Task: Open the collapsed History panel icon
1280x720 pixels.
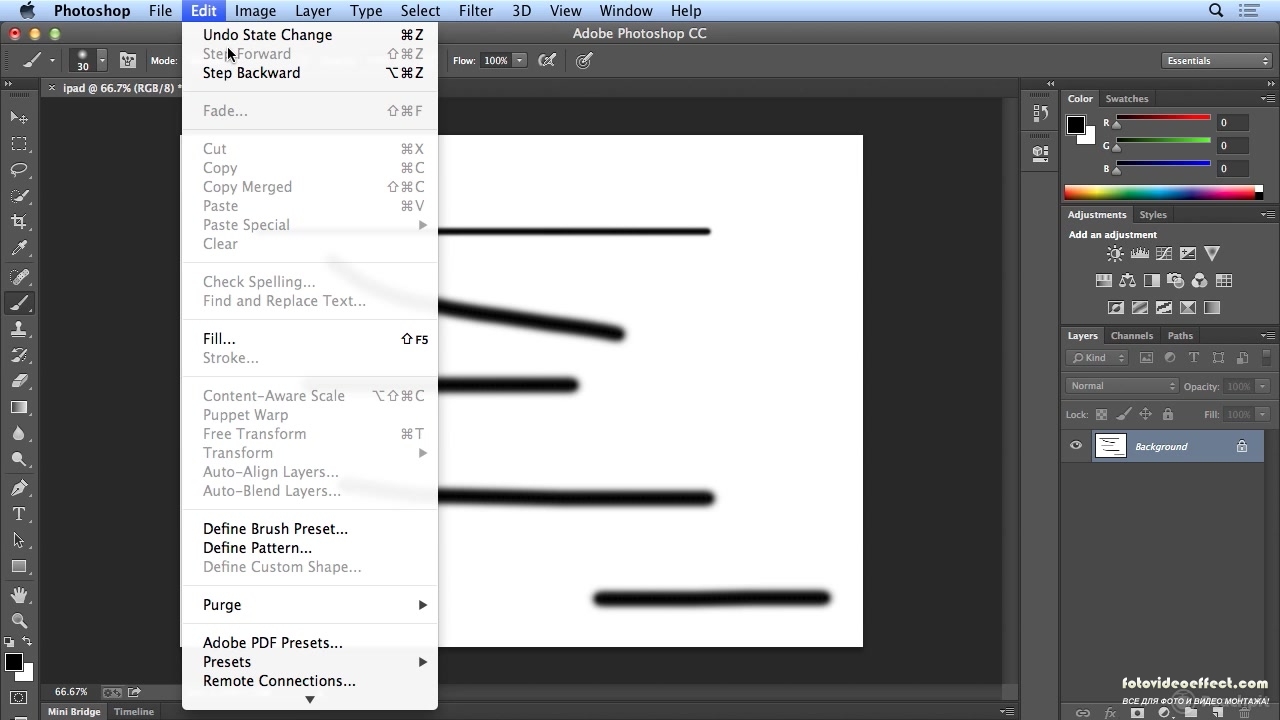Action: click(x=1040, y=114)
